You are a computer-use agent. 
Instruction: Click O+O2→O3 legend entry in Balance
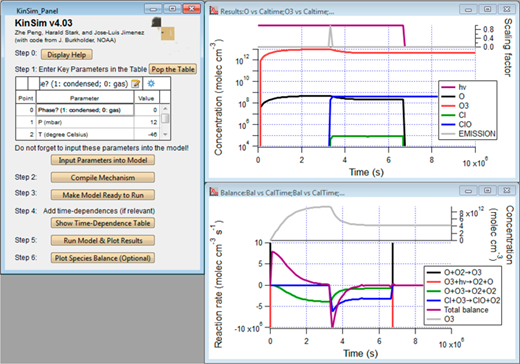(x=454, y=273)
